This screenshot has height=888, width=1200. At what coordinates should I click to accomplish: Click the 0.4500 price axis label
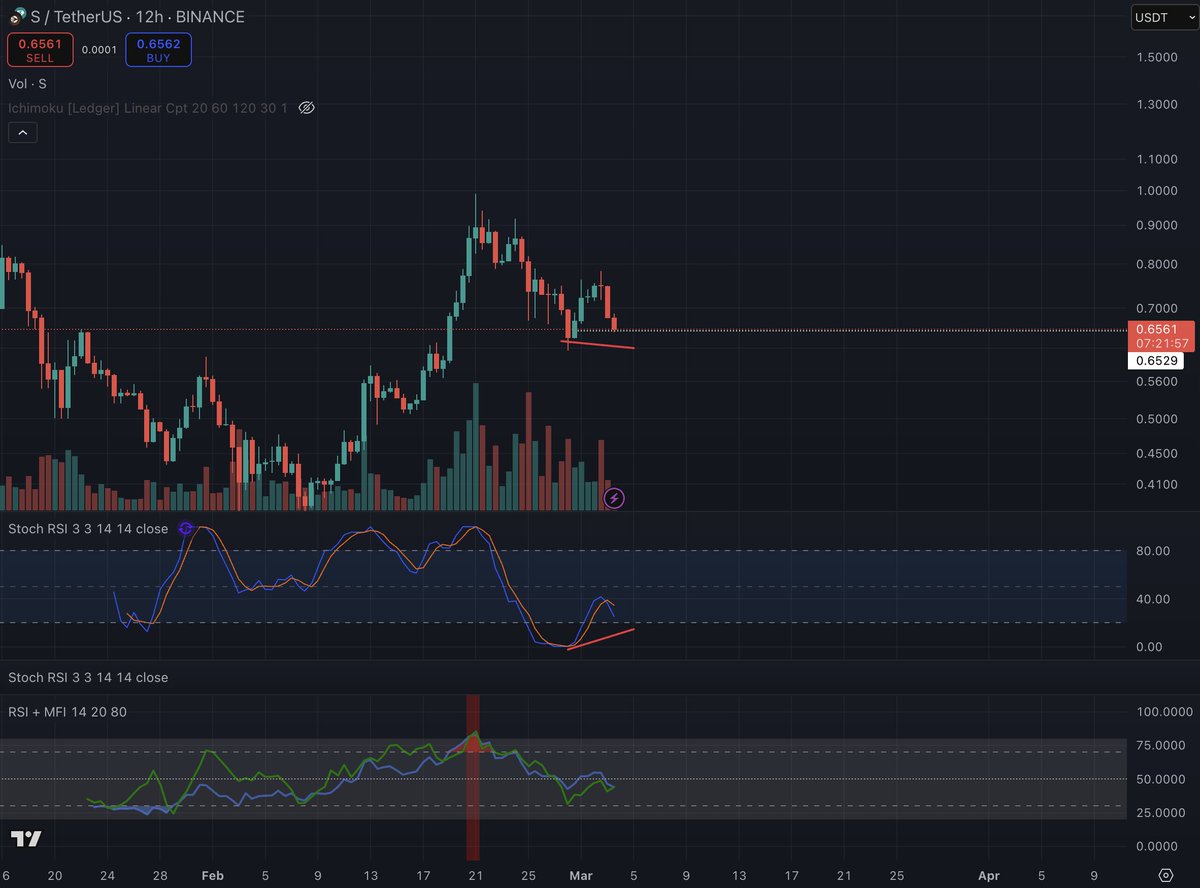1156,453
